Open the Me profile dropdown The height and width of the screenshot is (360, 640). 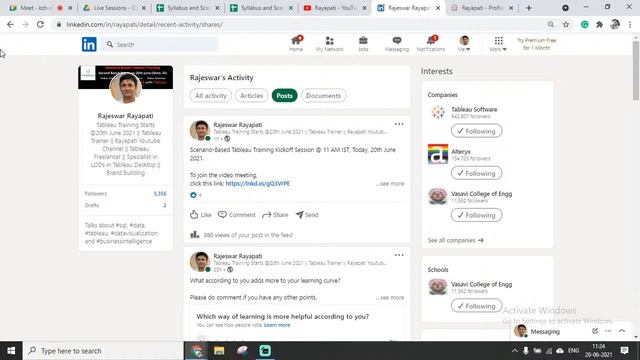click(464, 44)
